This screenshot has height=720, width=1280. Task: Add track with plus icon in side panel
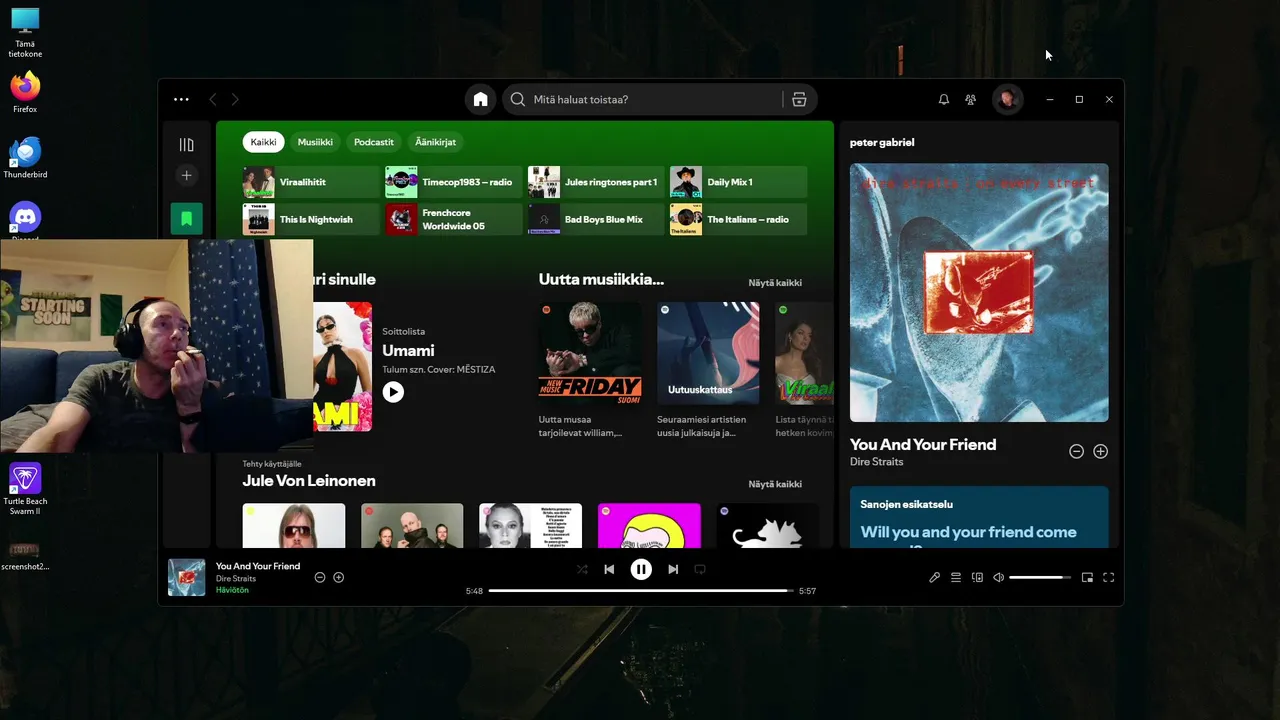click(1100, 452)
